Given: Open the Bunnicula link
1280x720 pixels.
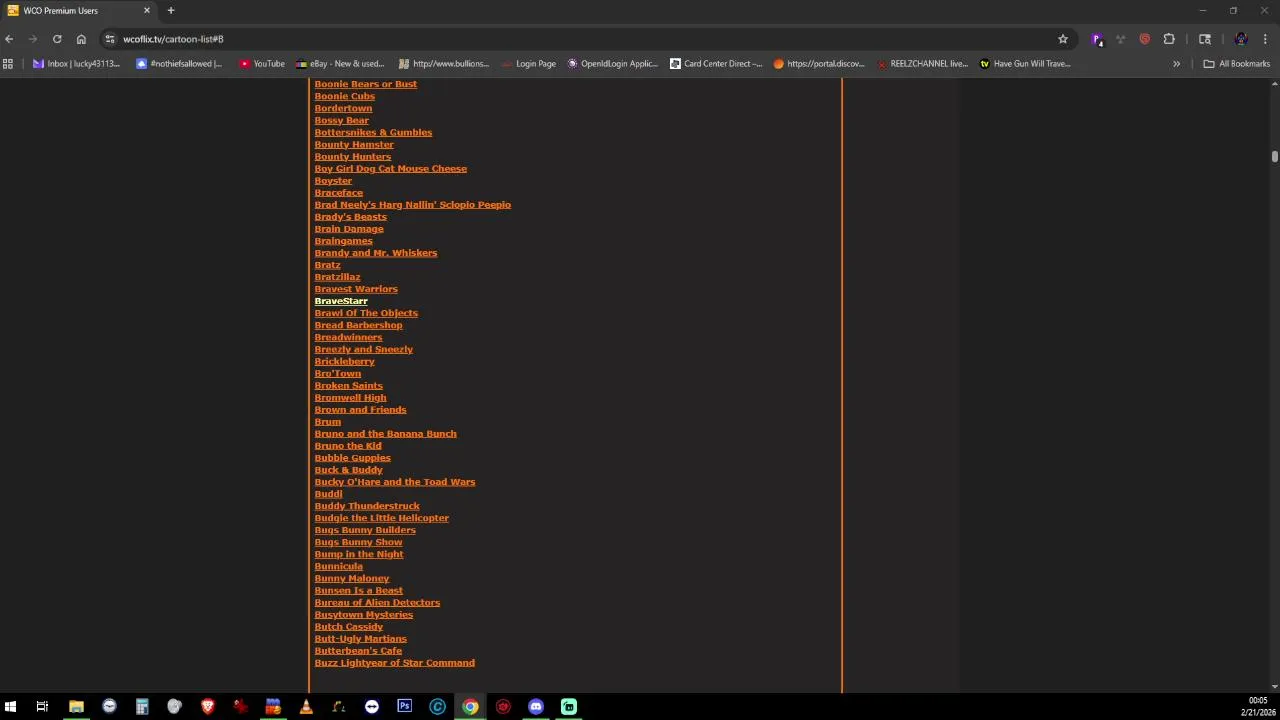Looking at the screenshot, I should click(338, 566).
